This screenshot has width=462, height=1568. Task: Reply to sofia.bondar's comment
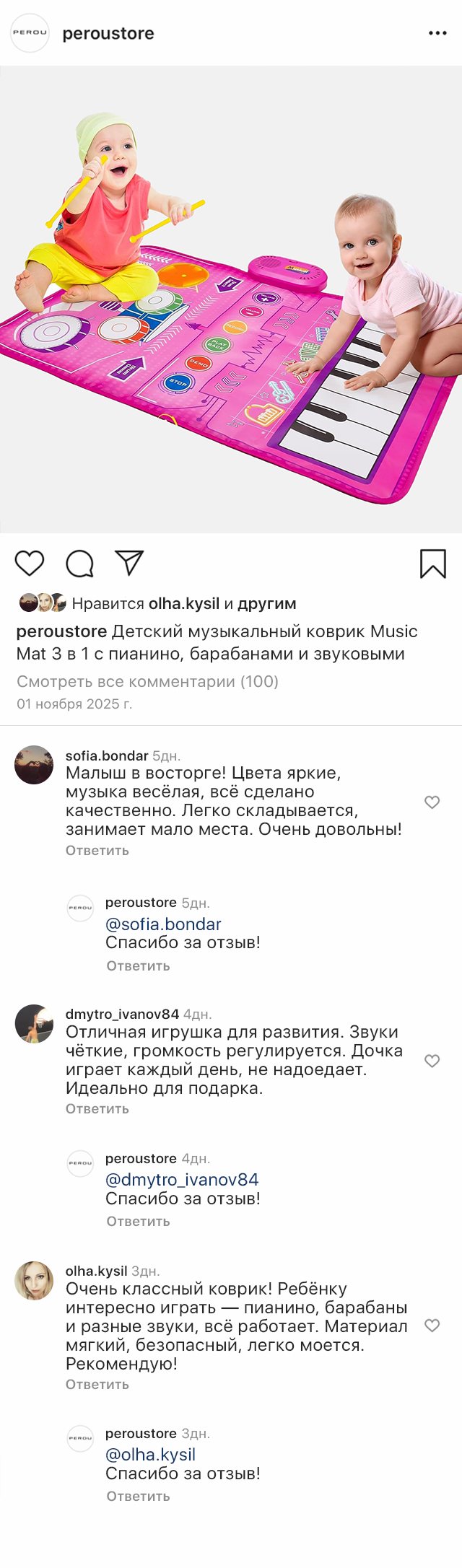pyautogui.click(x=97, y=851)
